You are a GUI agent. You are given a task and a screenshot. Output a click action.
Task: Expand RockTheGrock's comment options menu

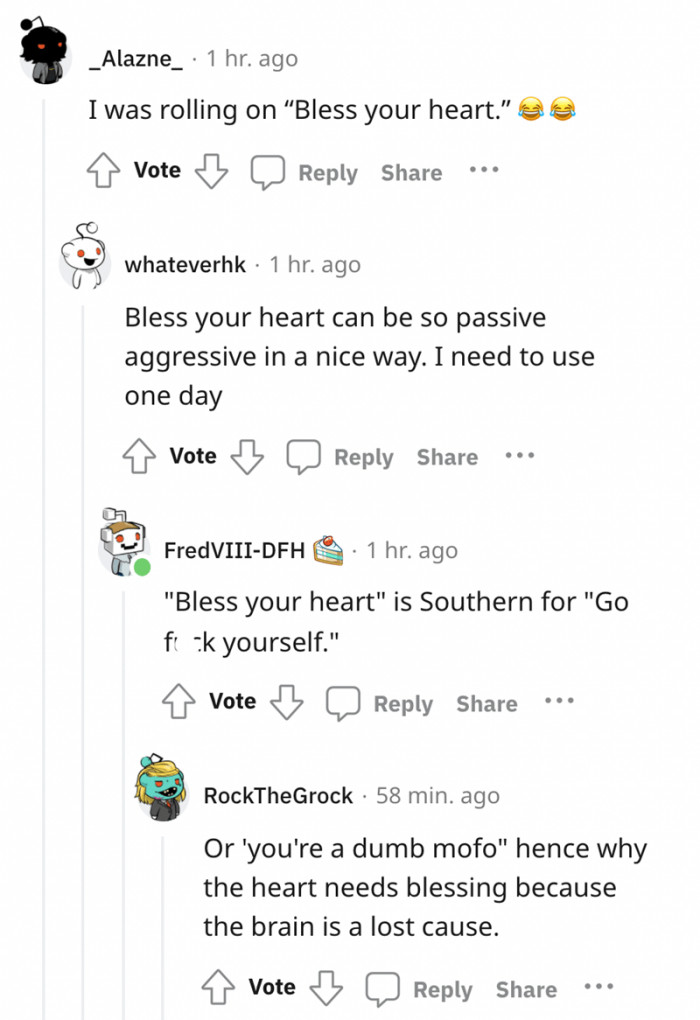tap(598, 985)
